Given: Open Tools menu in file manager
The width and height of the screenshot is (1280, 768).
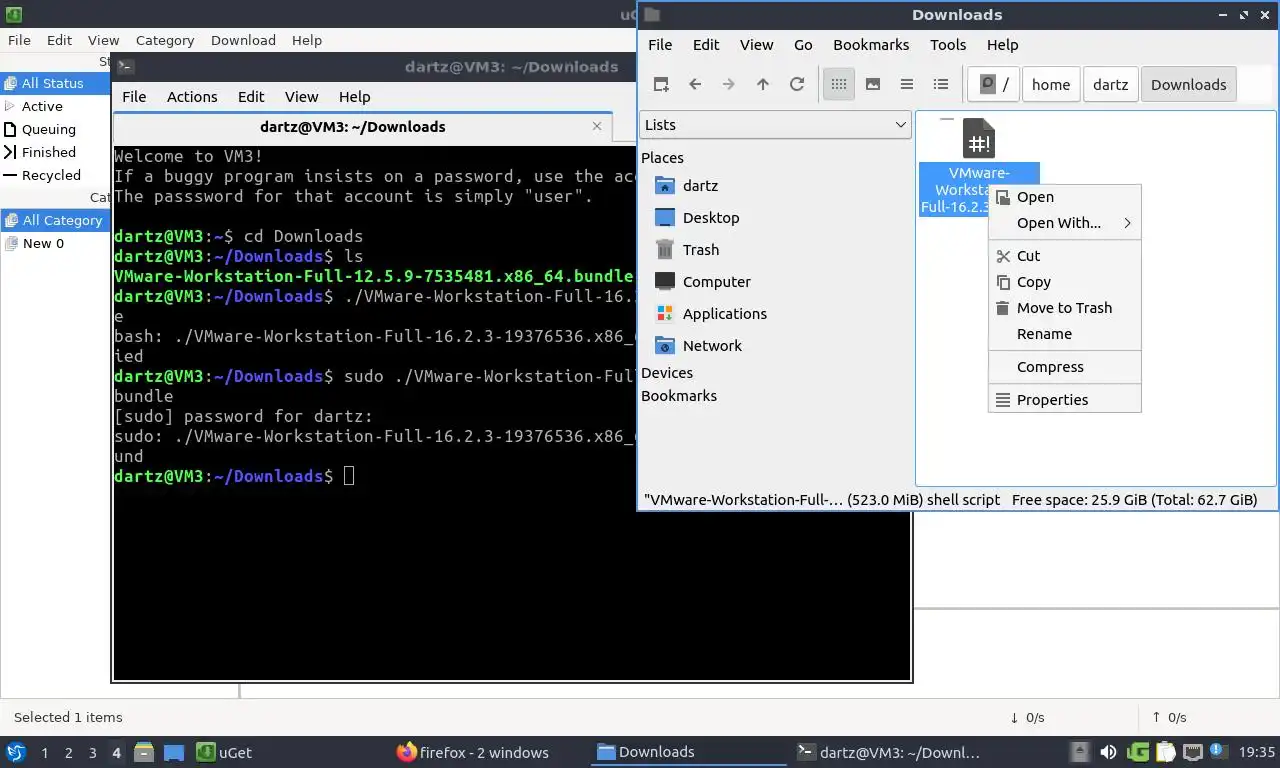Looking at the screenshot, I should point(948,45).
